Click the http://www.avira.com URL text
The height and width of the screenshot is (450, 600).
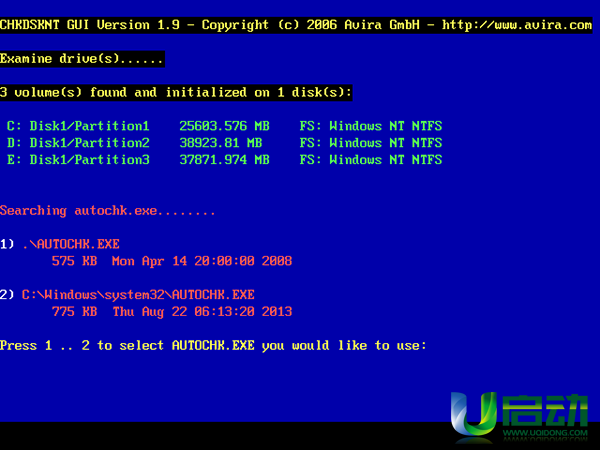(517, 25)
